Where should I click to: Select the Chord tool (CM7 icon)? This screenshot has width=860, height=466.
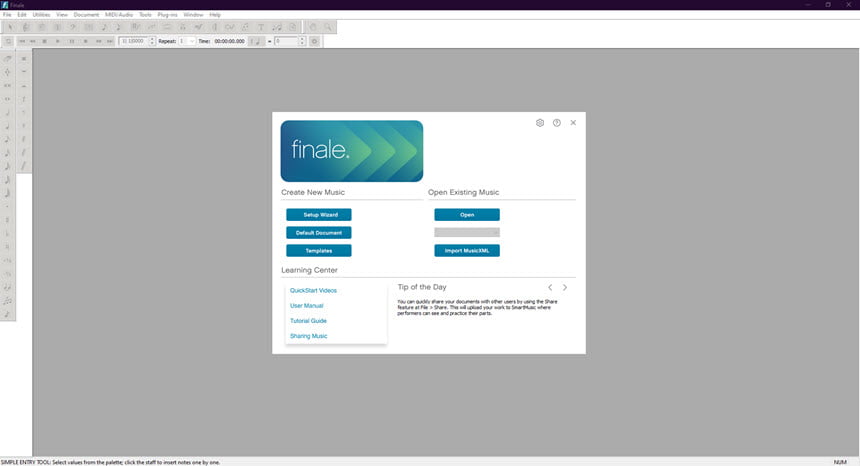tap(230, 27)
